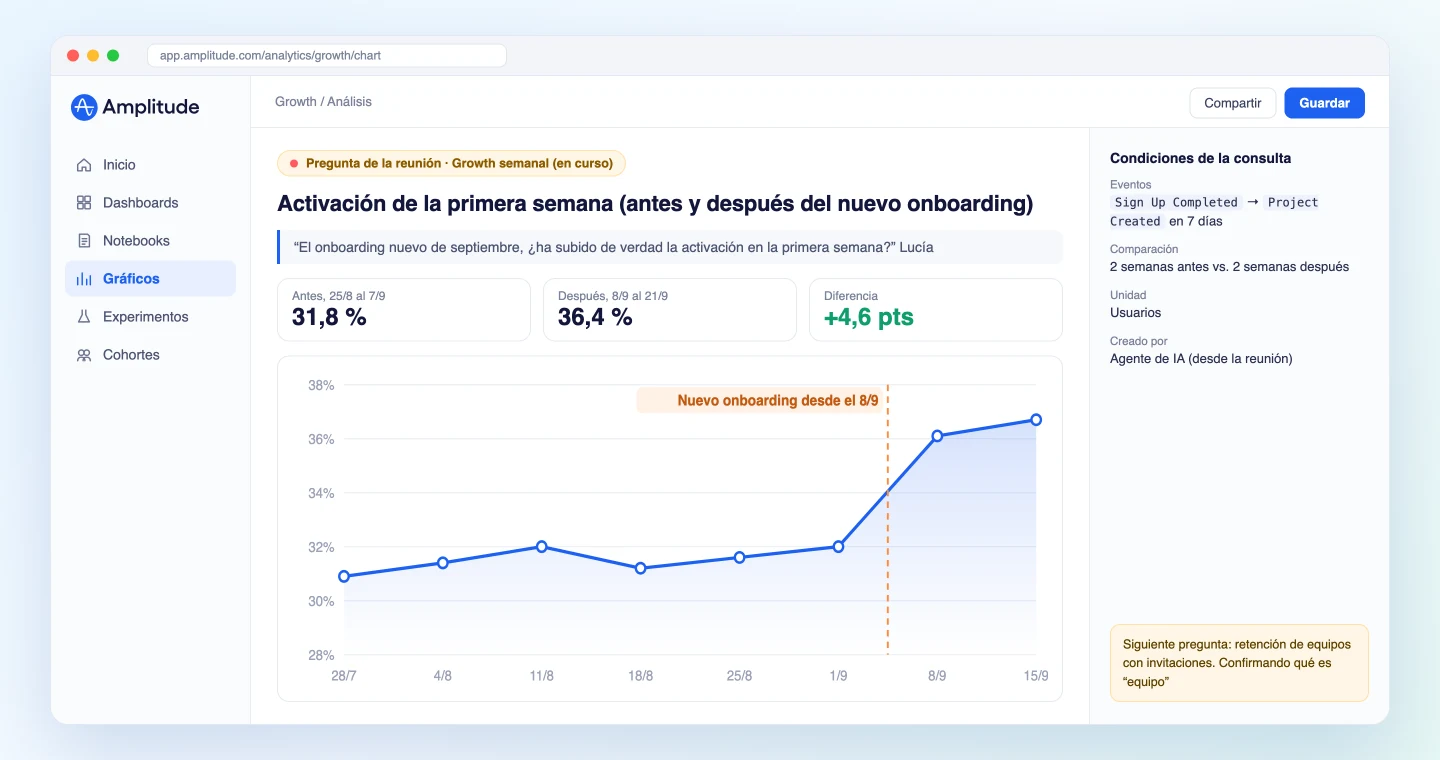Select Gráficos in the sidebar
This screenshot has width=1440, height=760.
(x=150, y=279)
